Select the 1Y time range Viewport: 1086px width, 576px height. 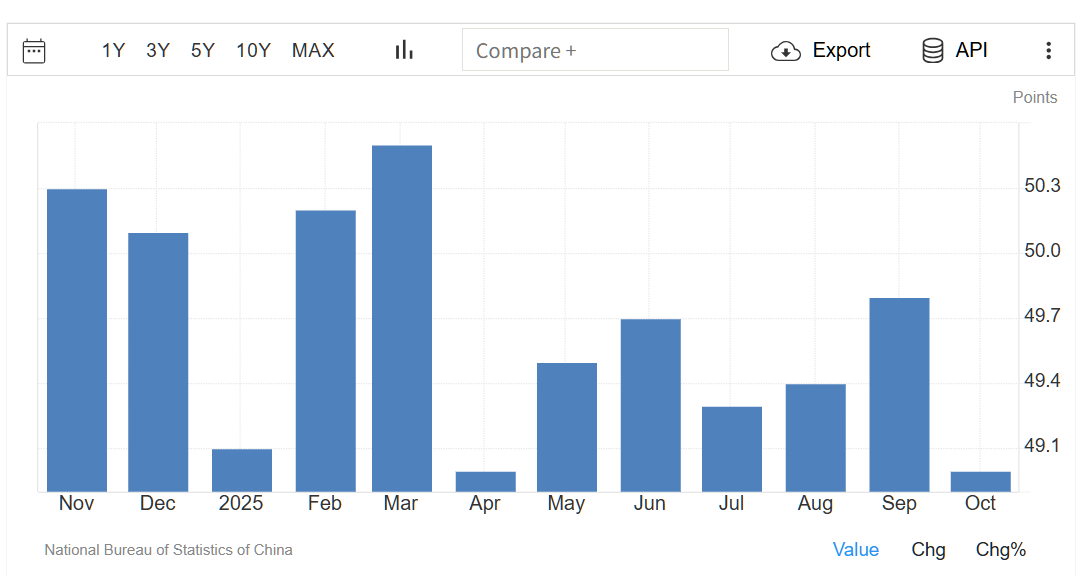pos(113,51)
